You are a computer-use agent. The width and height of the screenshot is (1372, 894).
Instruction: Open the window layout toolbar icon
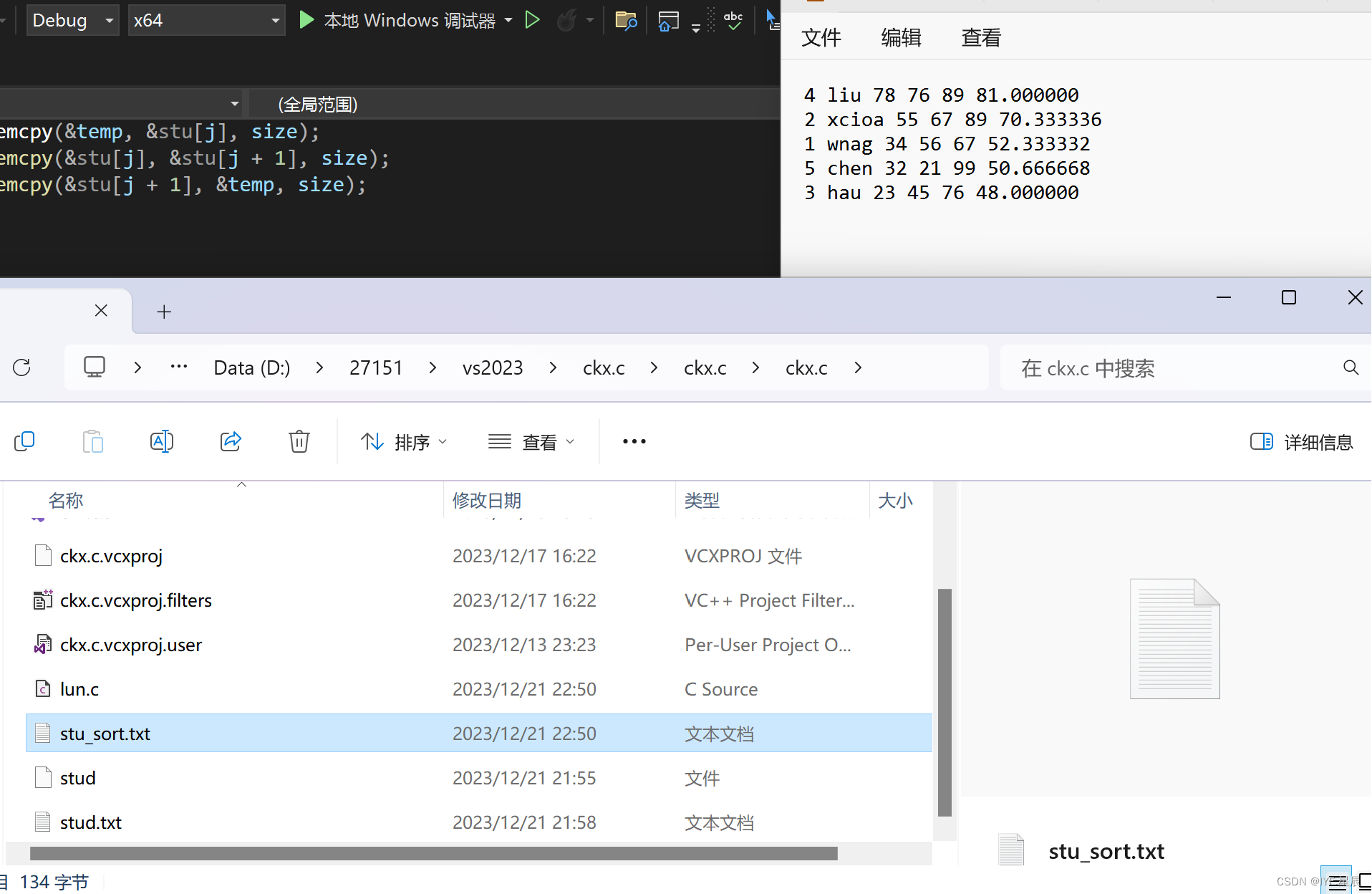(668, 20)
